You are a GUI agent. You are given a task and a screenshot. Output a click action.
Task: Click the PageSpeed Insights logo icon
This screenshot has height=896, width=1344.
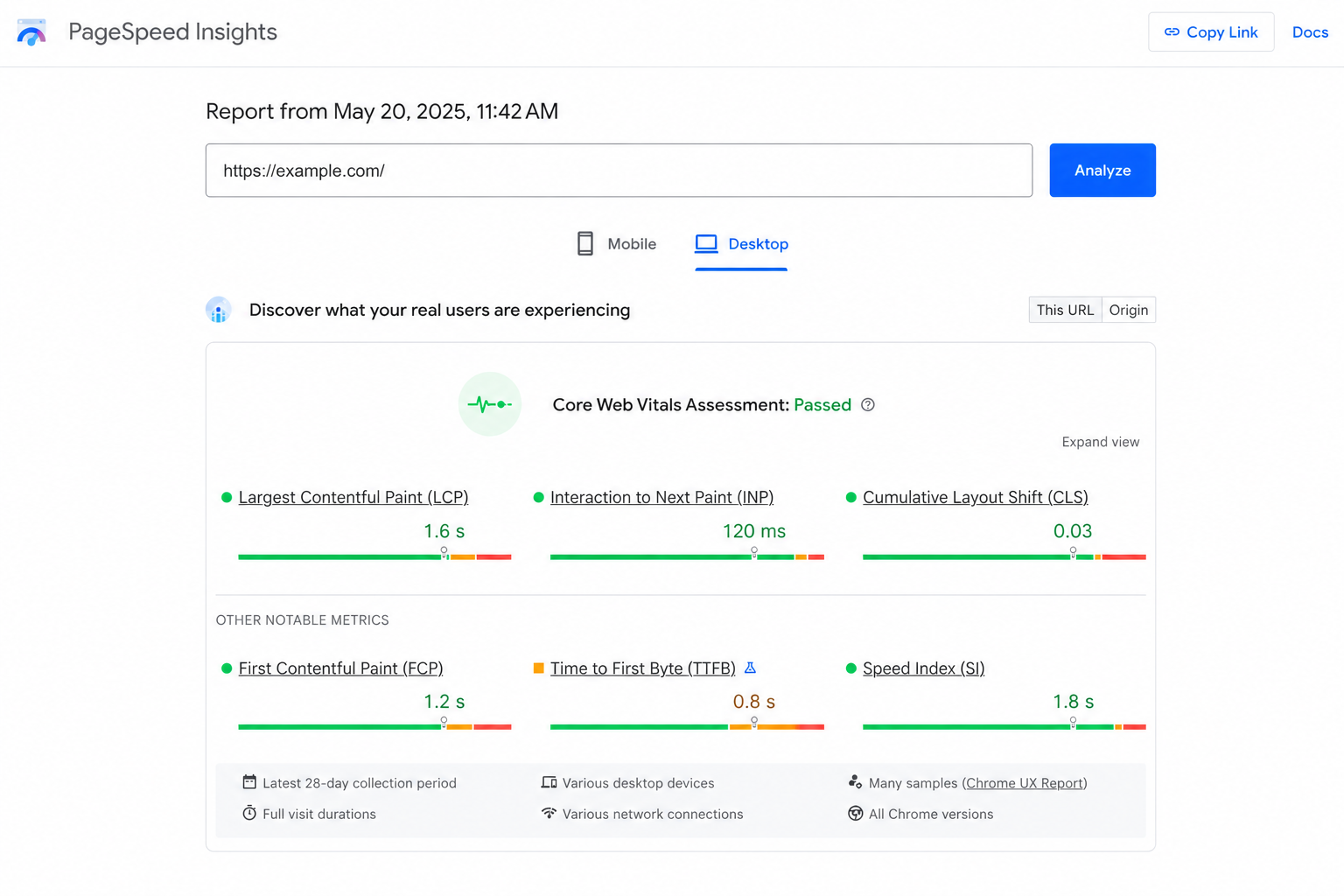coord(31,32)
